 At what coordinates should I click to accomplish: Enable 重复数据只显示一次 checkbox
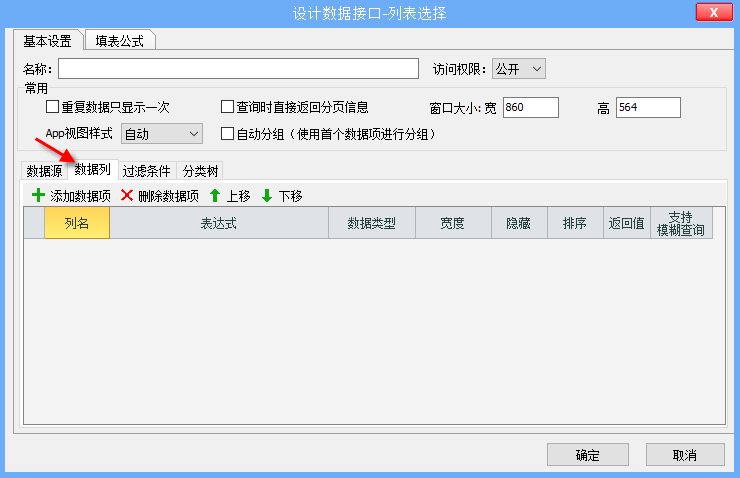tap(52, 107)
